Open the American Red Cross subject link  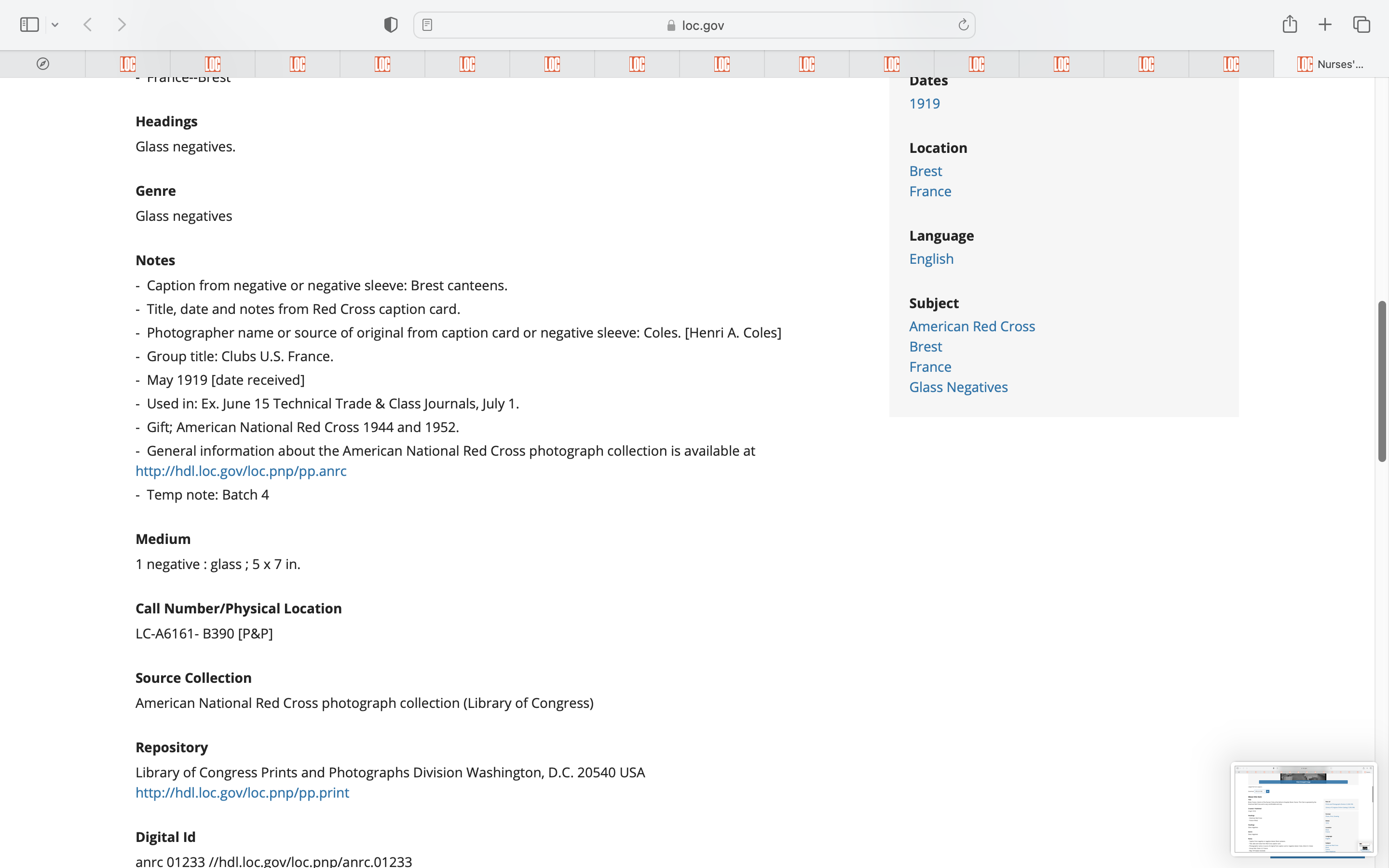coord(972,326)
